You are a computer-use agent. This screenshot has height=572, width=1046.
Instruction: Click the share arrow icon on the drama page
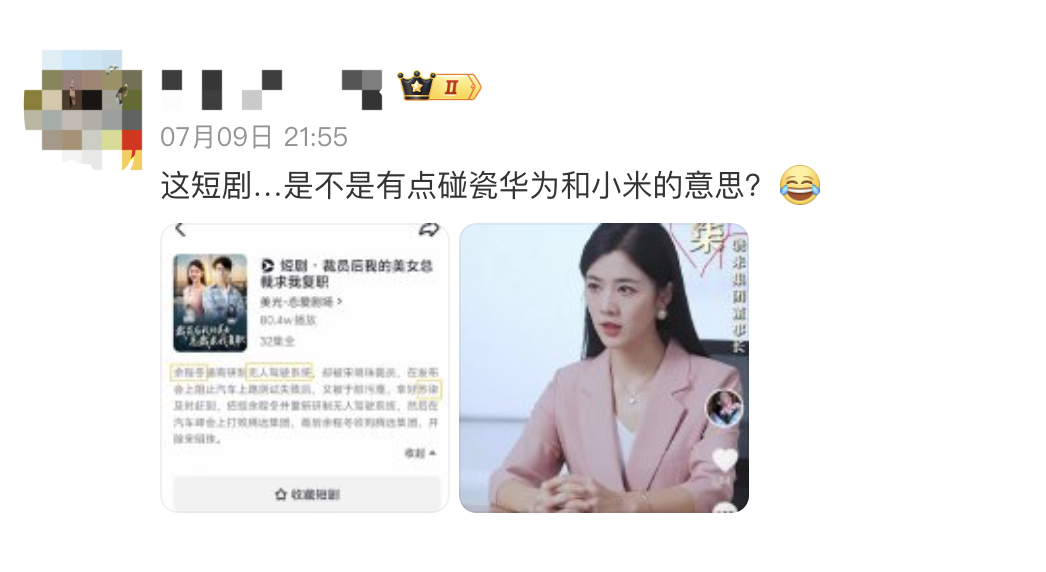click(429, 230)
